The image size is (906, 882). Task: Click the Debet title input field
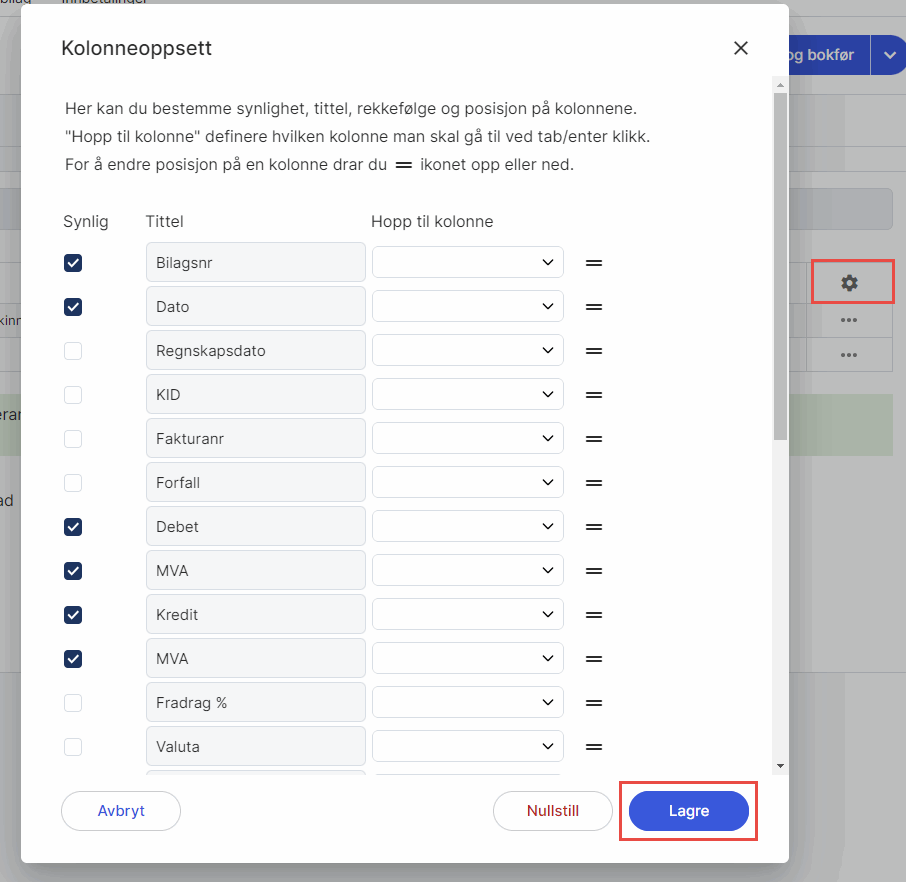click(255, 527)
